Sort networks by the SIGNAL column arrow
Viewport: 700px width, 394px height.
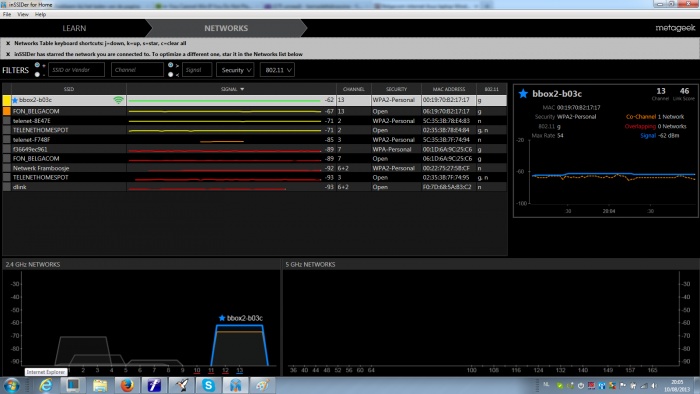coord(242,89)
